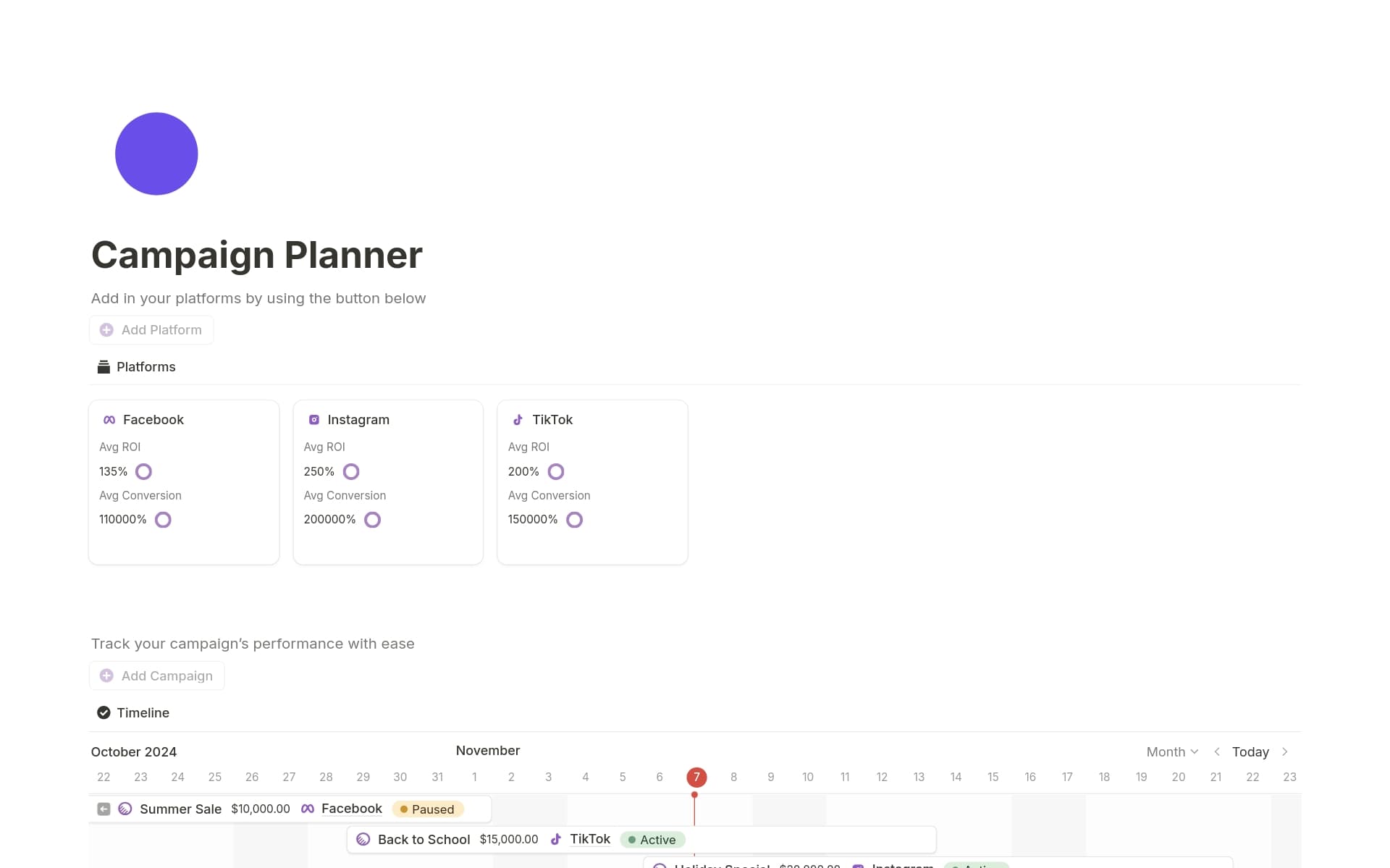Click the purple circle page icon at top
This screenshot has width=1390, height=868.
point(156,153)
